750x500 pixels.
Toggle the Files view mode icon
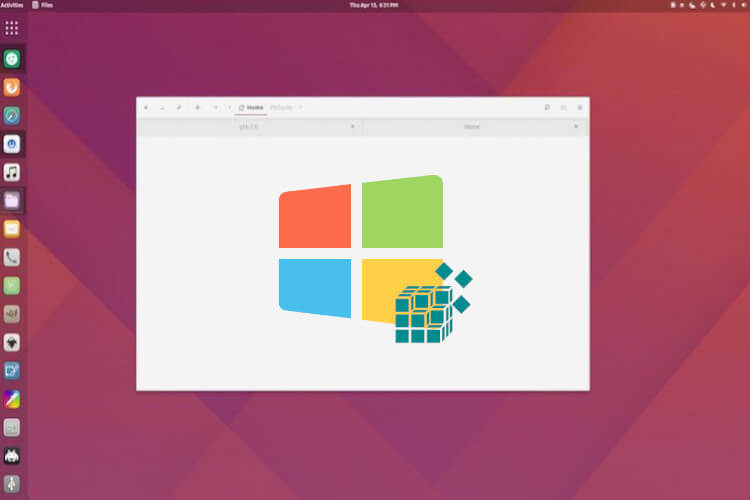point(563,108)
